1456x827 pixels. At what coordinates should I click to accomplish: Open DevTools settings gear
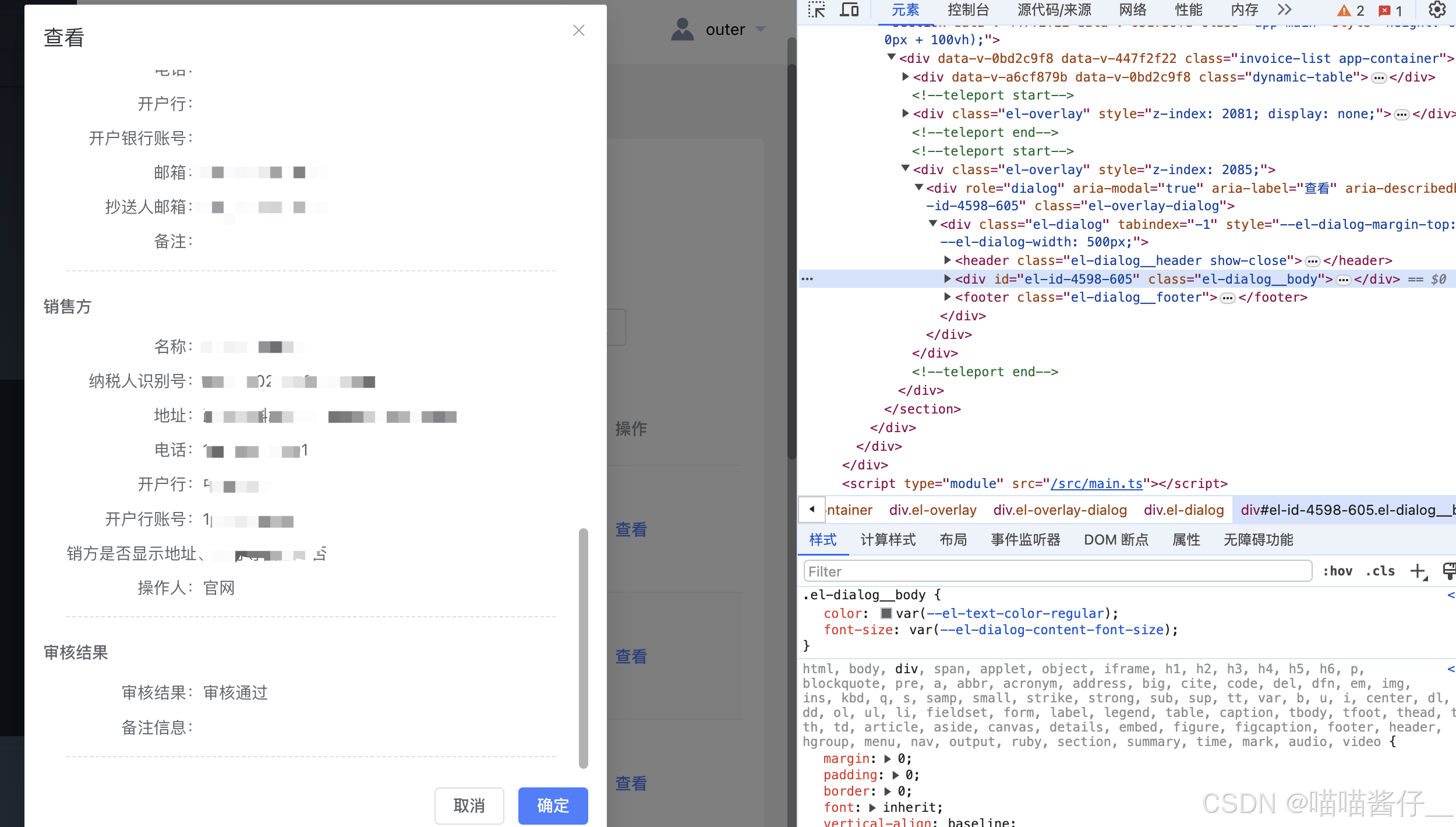[x=1437, y=10]
